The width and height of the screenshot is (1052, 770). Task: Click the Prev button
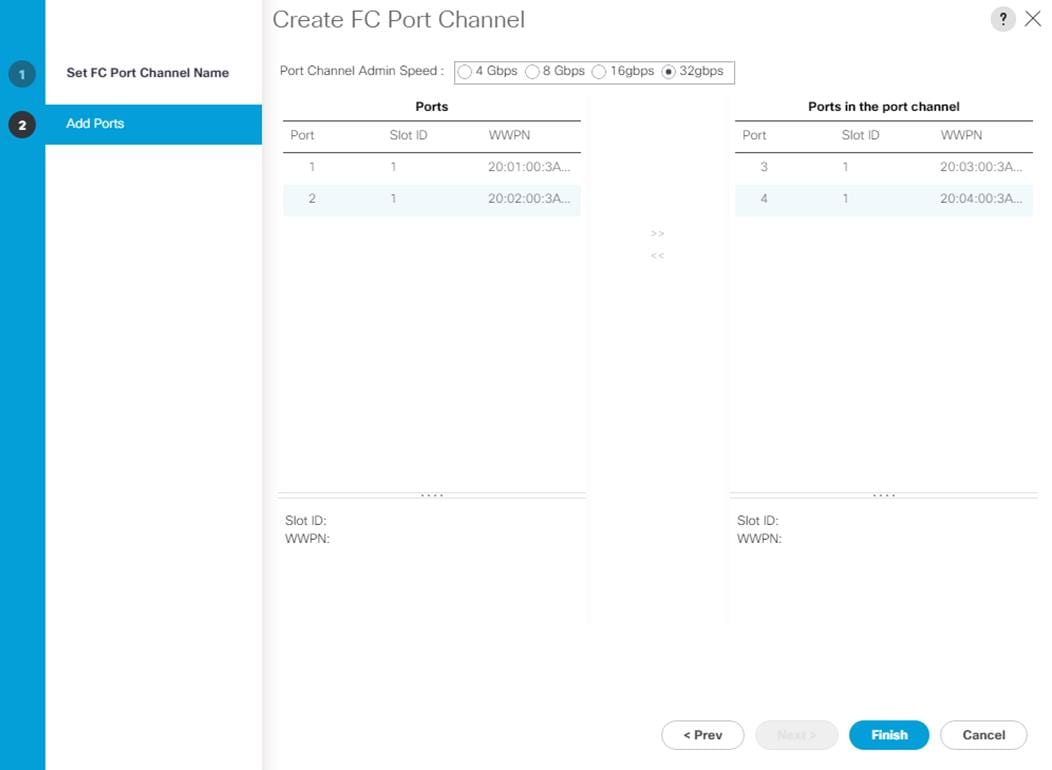[x=702, y=735]
